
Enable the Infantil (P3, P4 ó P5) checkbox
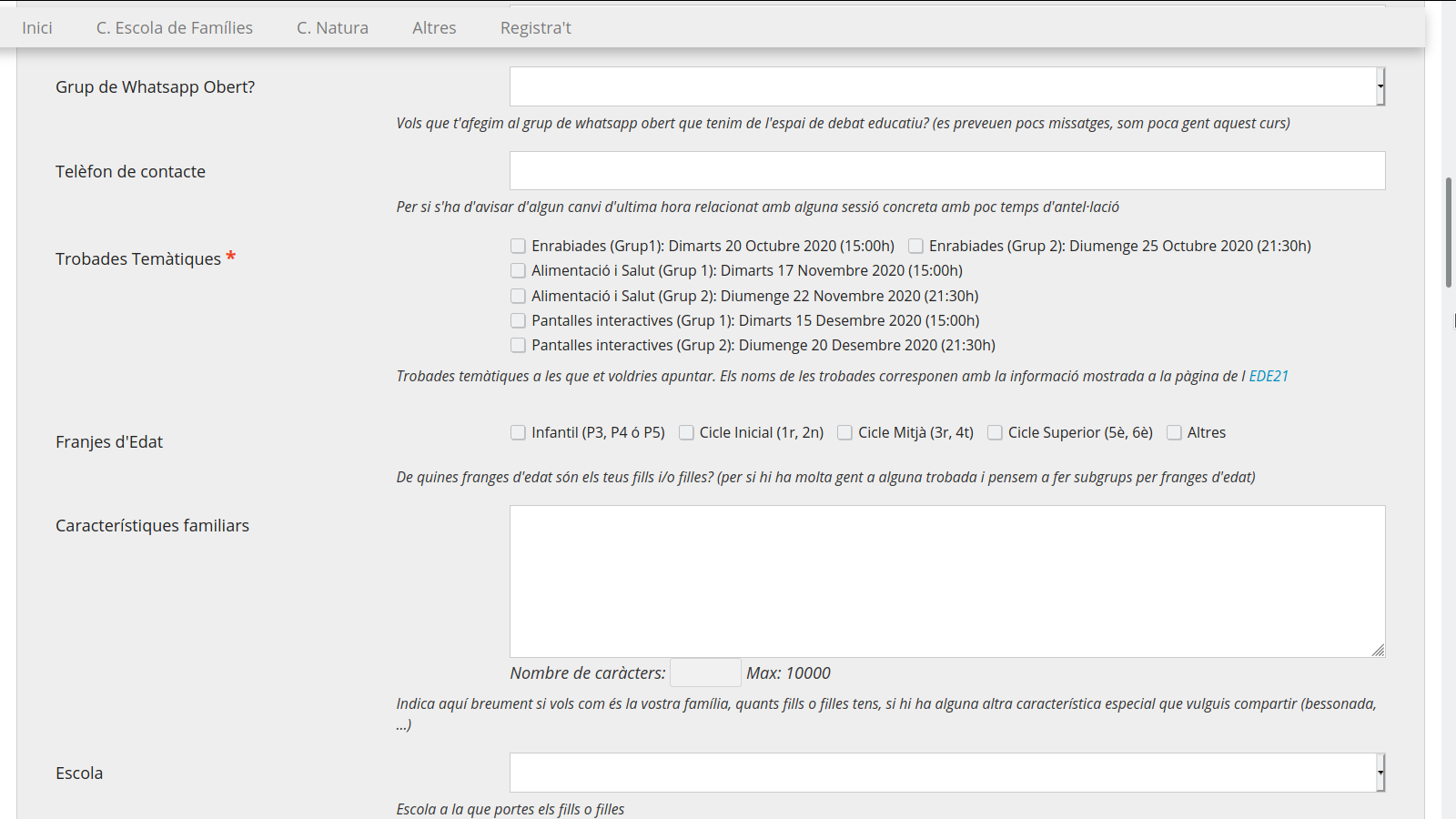click(x=518, y=432)
